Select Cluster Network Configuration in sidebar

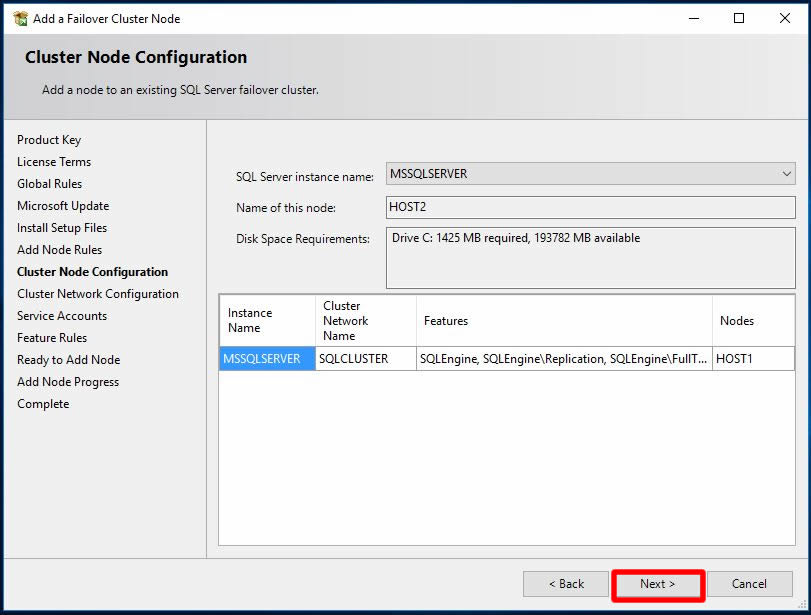[x=98, y=294]
